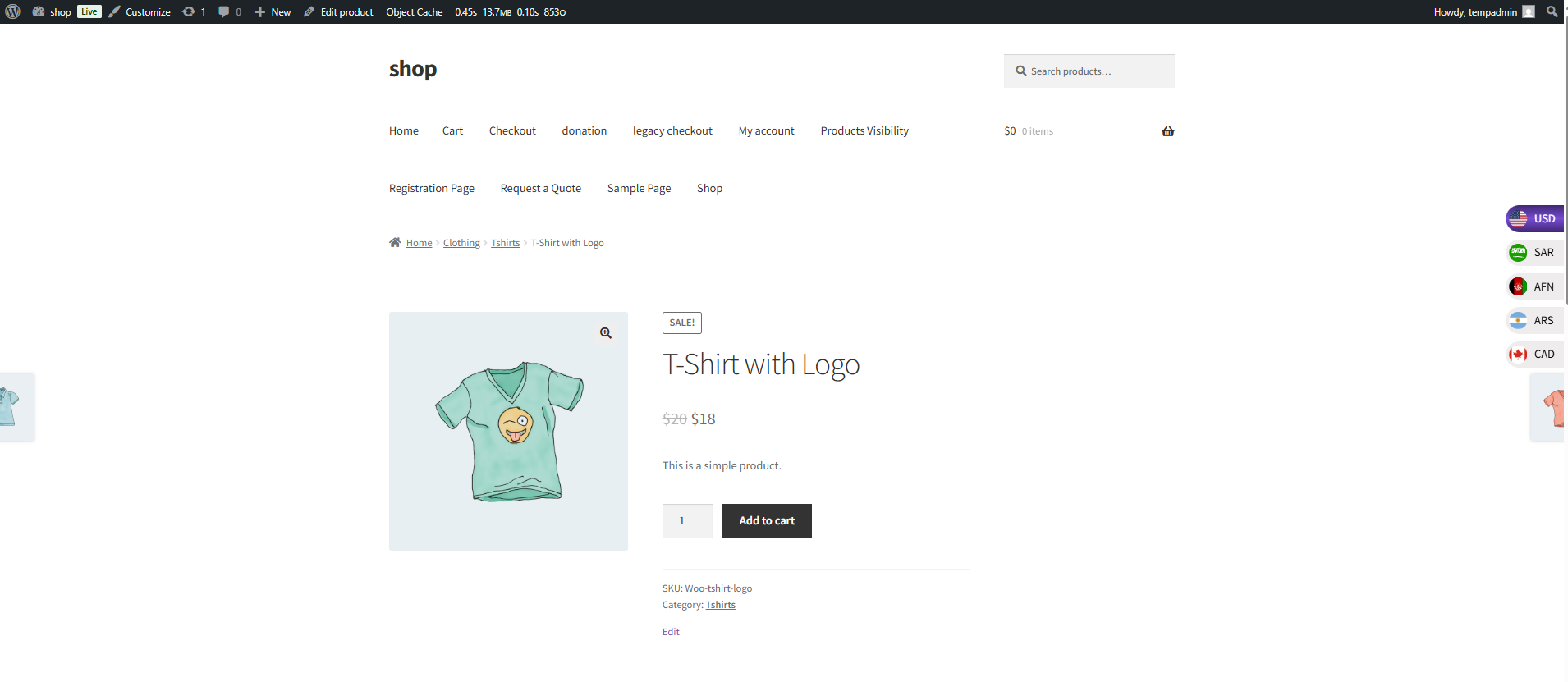Zoom product image with magnifier icon
The height and width of the screenshot is (682, 1568).
pyautogui.click(x=606, y=333)
